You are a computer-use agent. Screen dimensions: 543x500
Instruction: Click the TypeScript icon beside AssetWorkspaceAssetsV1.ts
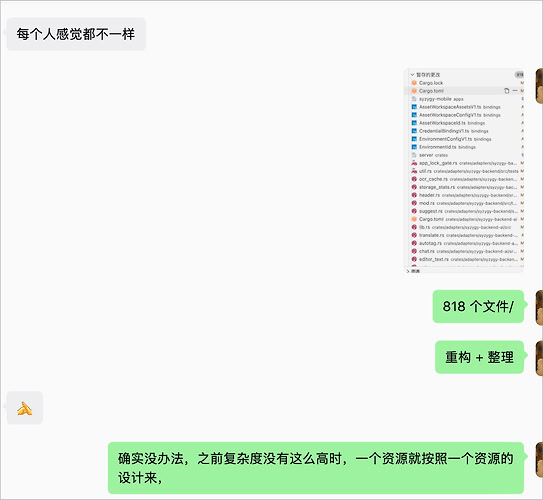pos(414,107)
